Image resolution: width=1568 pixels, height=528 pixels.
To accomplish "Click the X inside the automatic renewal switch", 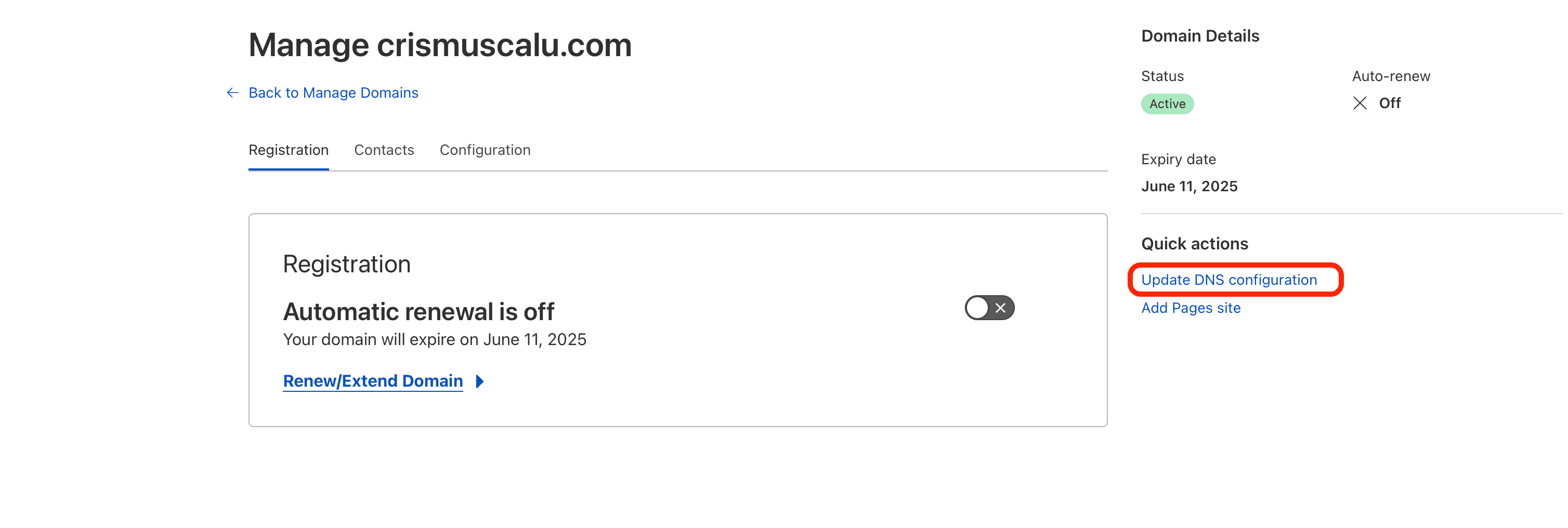I will click(x=1000, y=308).
